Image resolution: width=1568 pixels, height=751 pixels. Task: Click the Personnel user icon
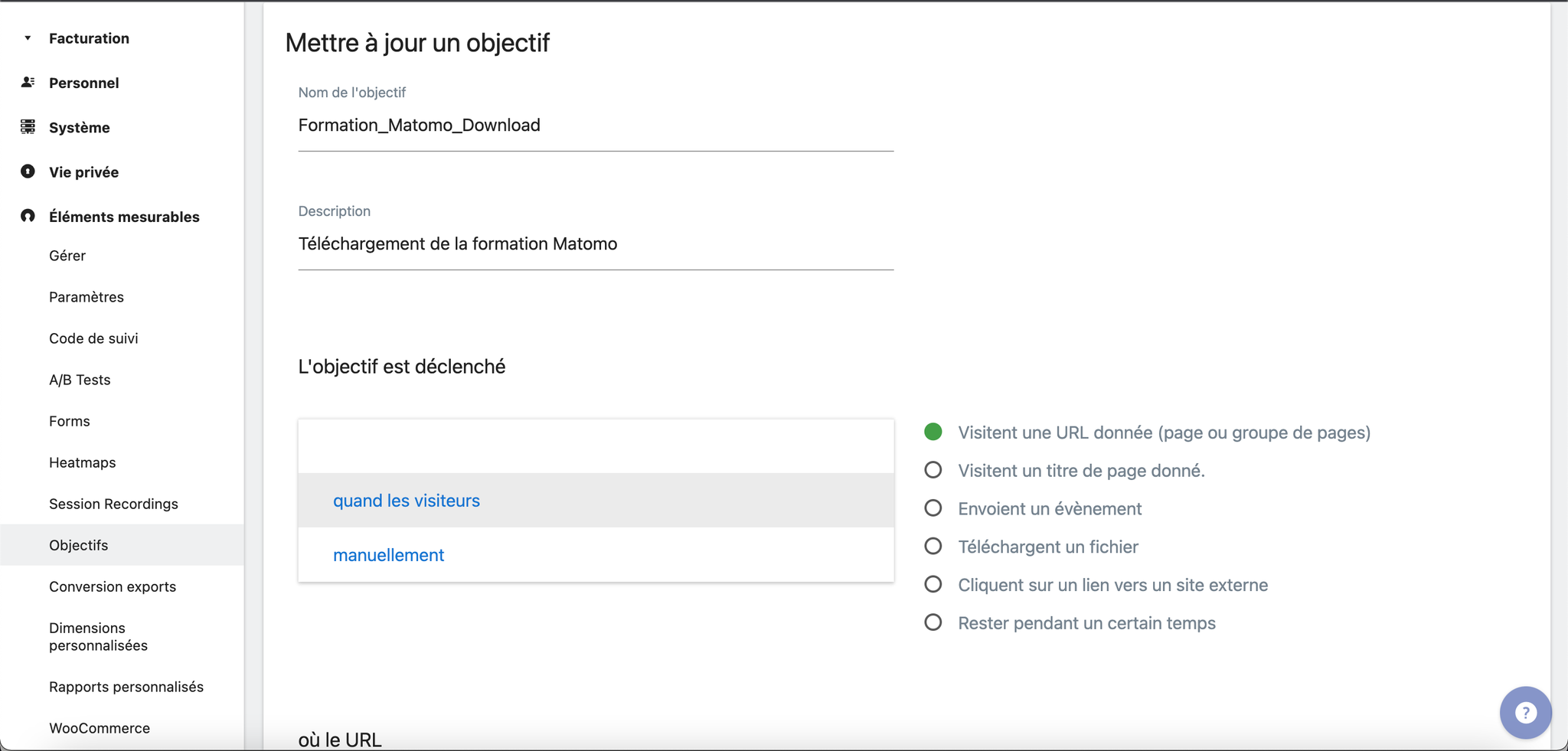click(x=28, y=82)
